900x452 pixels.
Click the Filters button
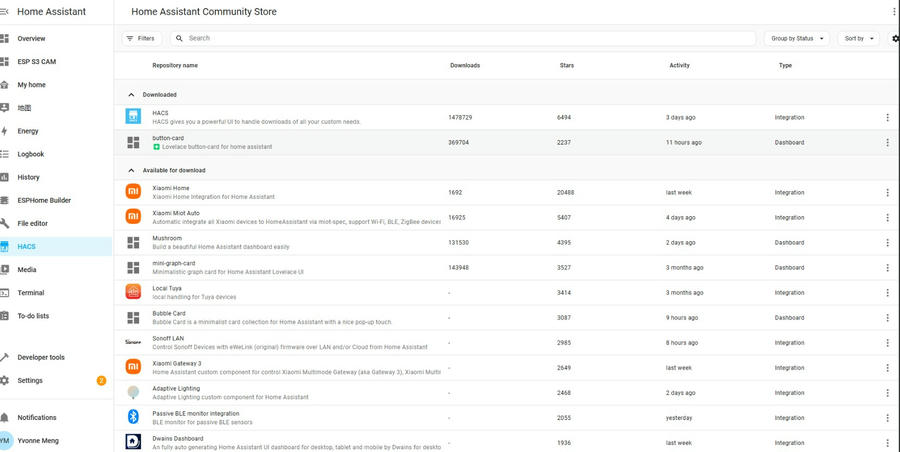pos(141,38)
